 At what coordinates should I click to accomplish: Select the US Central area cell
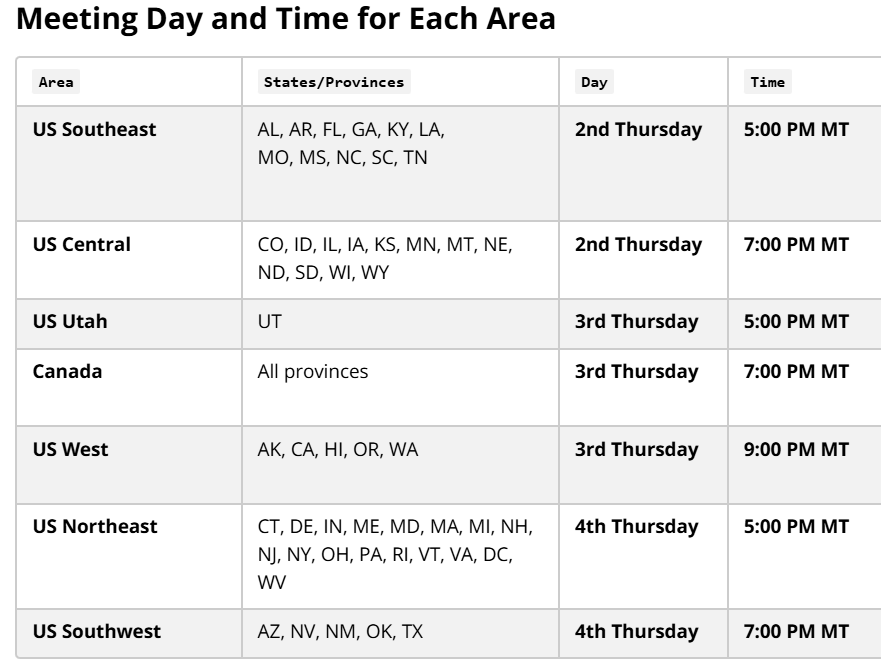click(129, 260)
